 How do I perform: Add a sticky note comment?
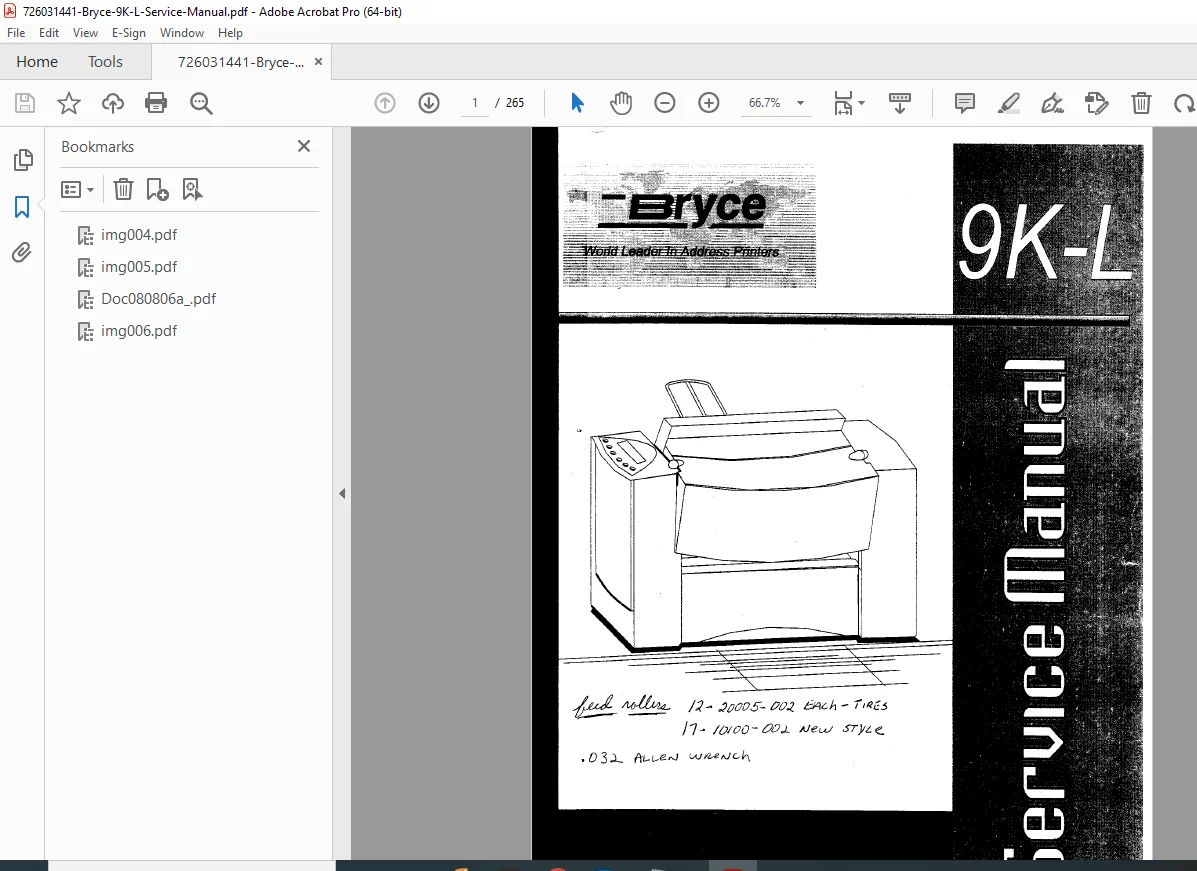[x=965, y=103]
